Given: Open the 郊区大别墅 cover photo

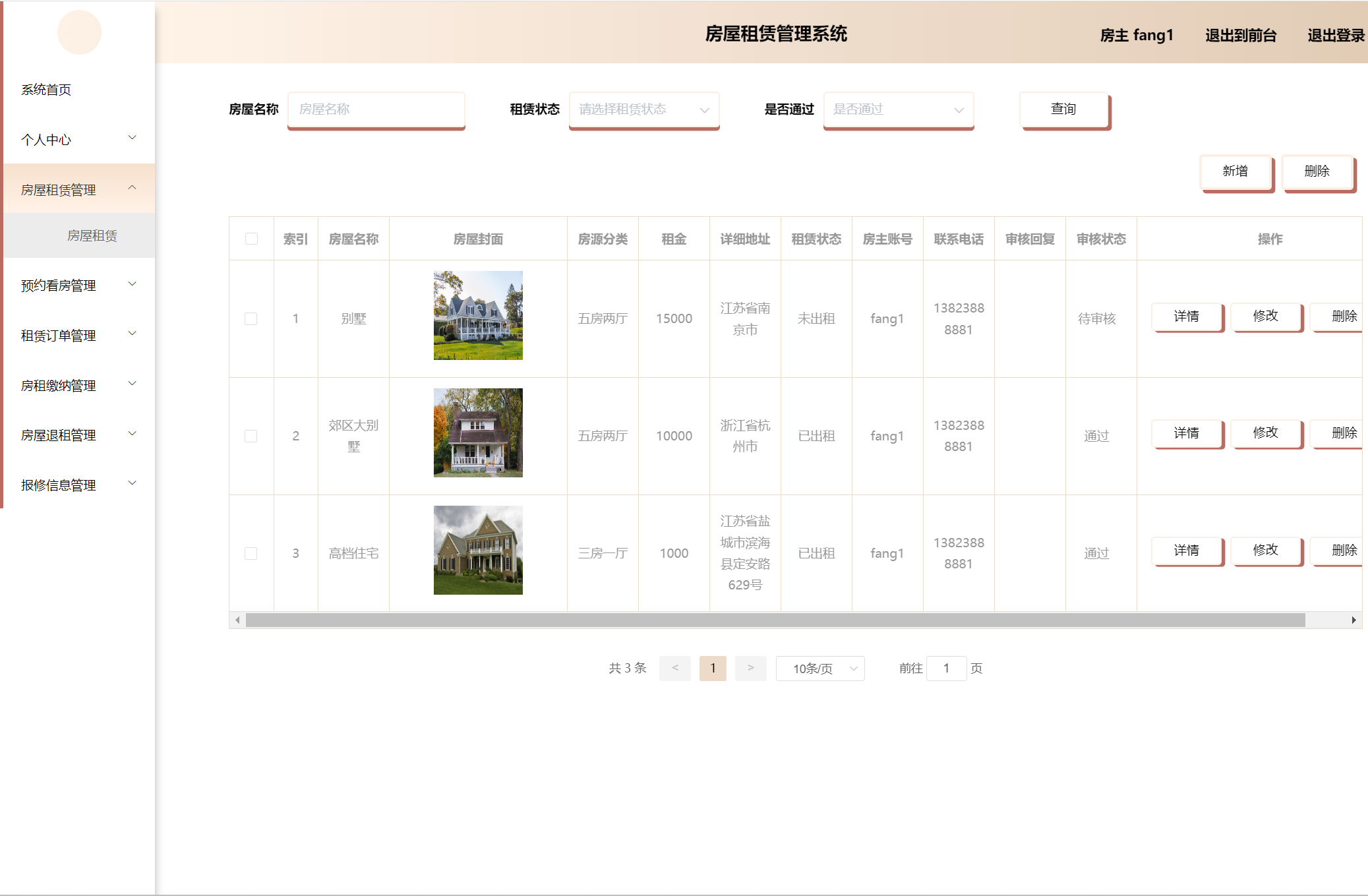Looking at the screenshot, I should click(478, 433).
